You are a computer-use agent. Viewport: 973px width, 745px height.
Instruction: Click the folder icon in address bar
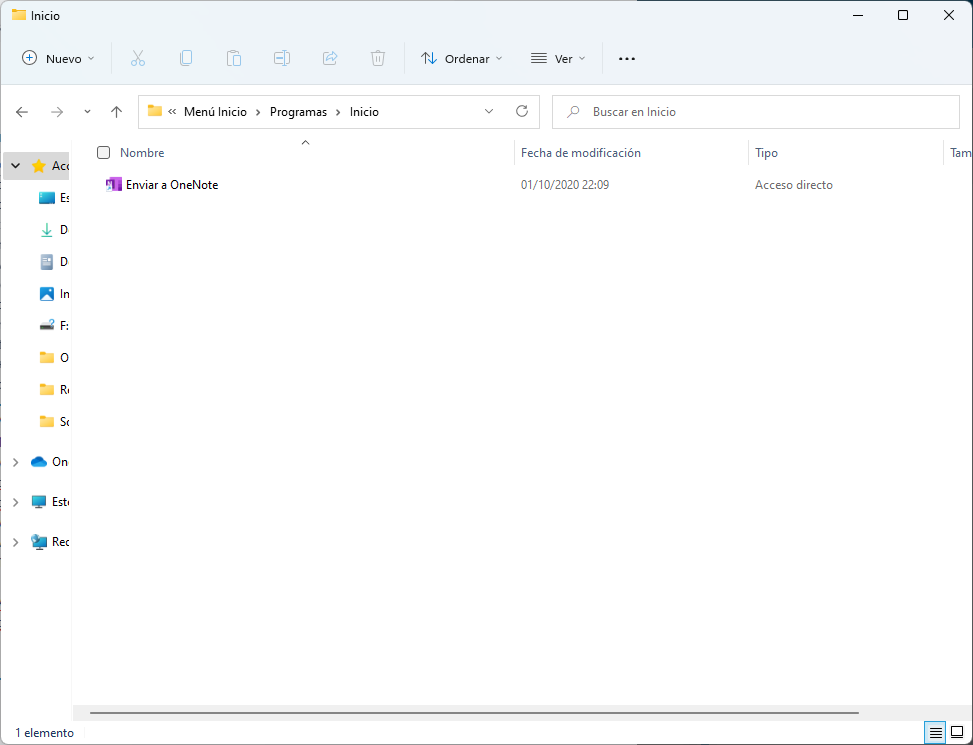coord(155,111)
